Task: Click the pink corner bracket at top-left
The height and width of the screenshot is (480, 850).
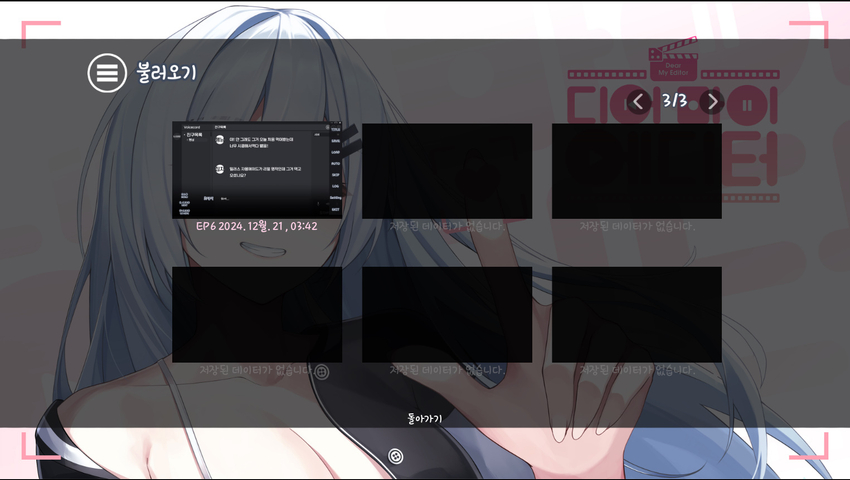Action: (x=38, y=32)
